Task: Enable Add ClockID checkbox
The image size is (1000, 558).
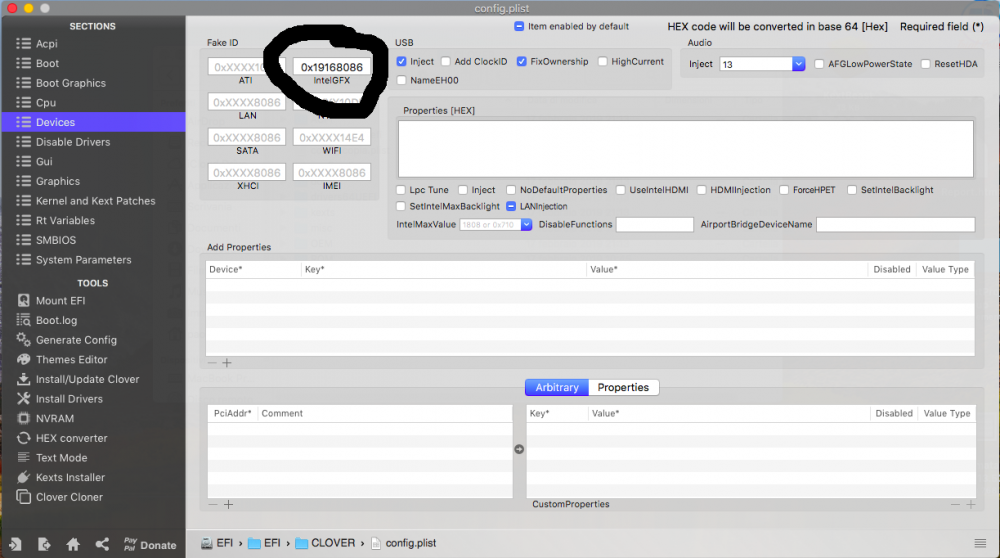Action: point(446,62)
